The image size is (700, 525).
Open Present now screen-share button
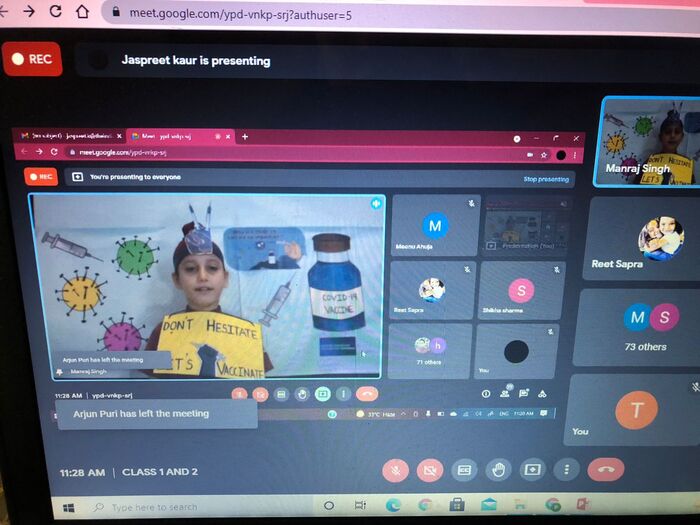pos(532,470)
